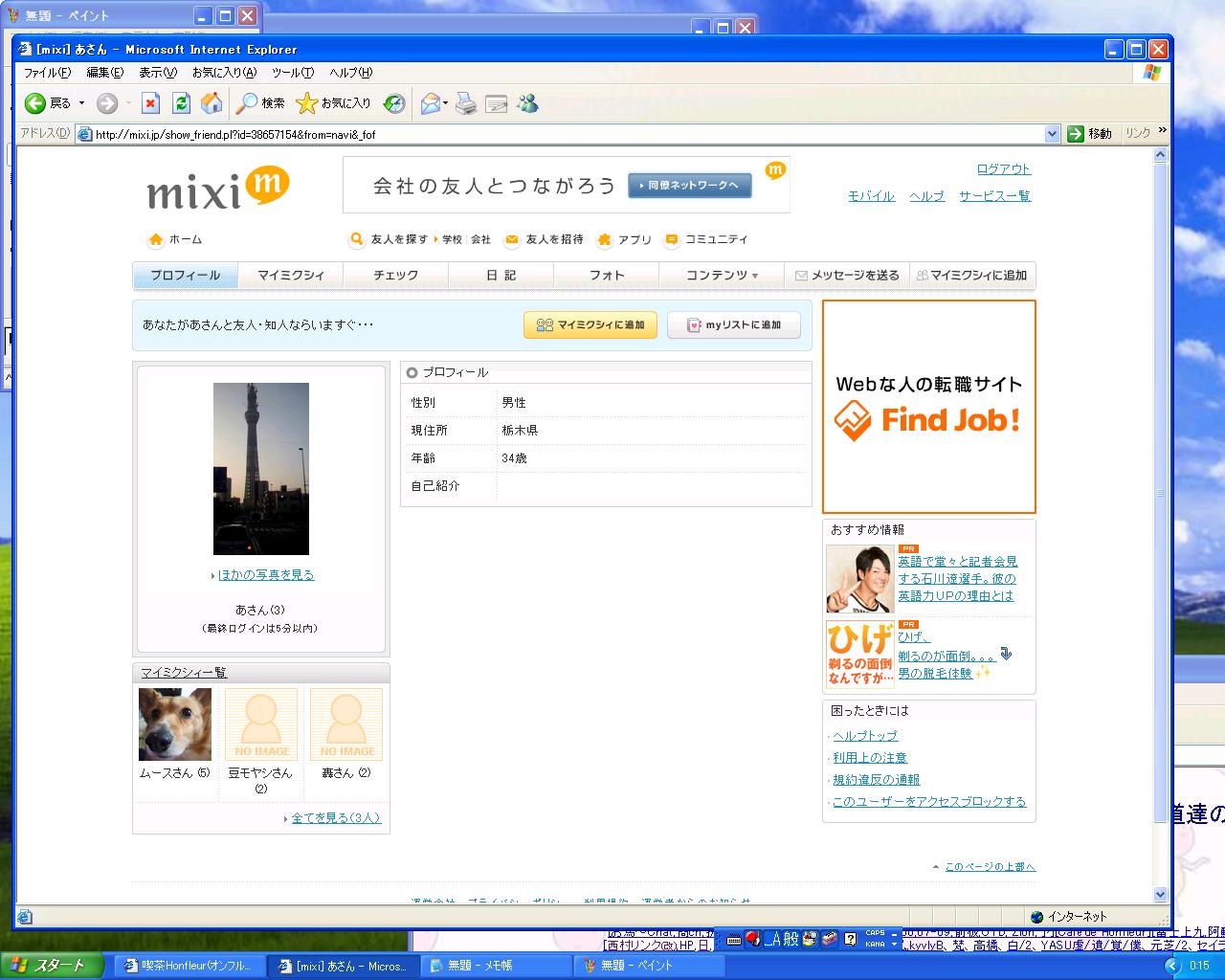1225x980 pixels.
Task: Click the IE Forward arrow icon
Action: pos(107,103)
